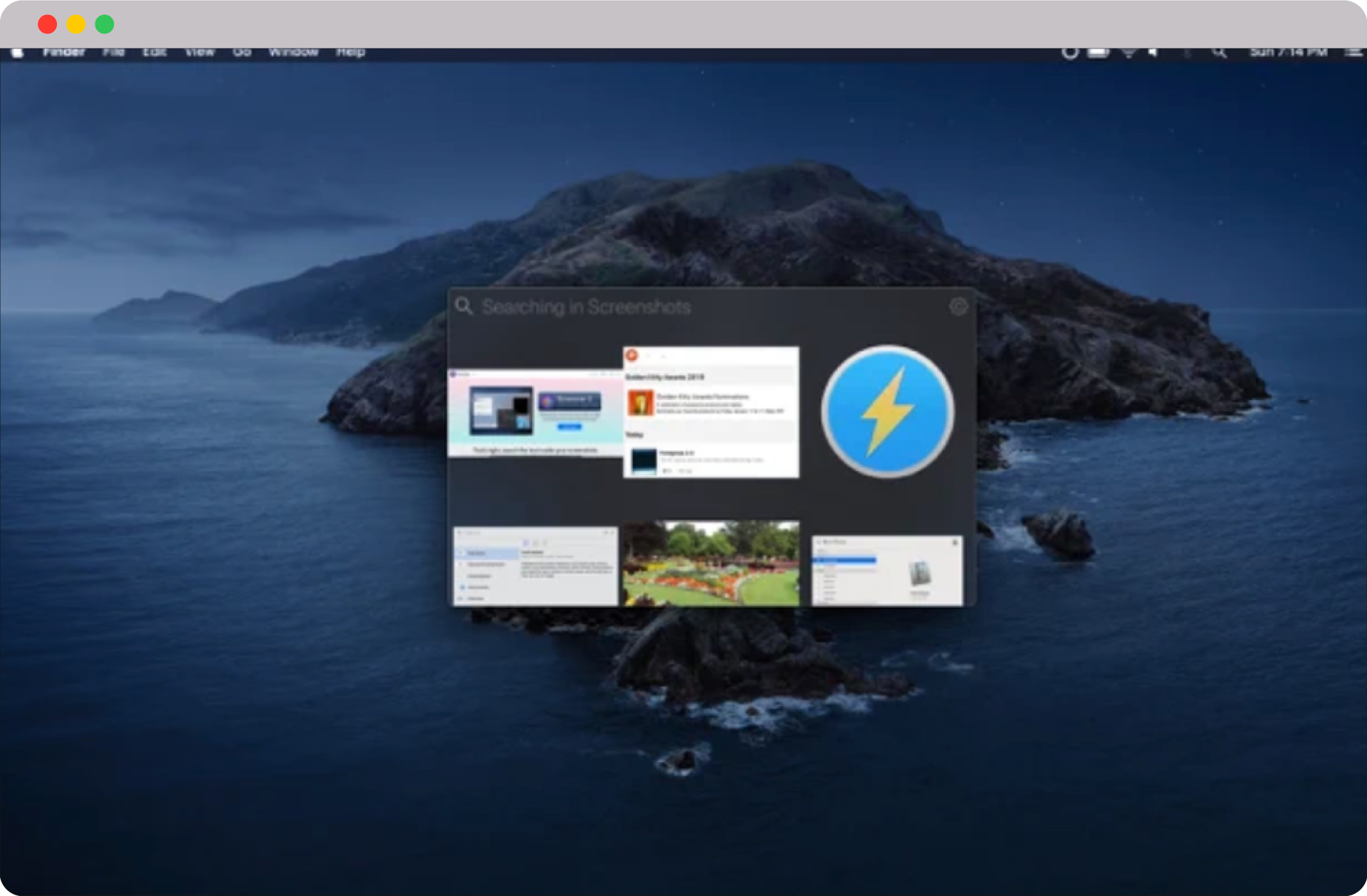
Task: Click the red close window button
Action: pyautogui.click(x=48, y=24)
